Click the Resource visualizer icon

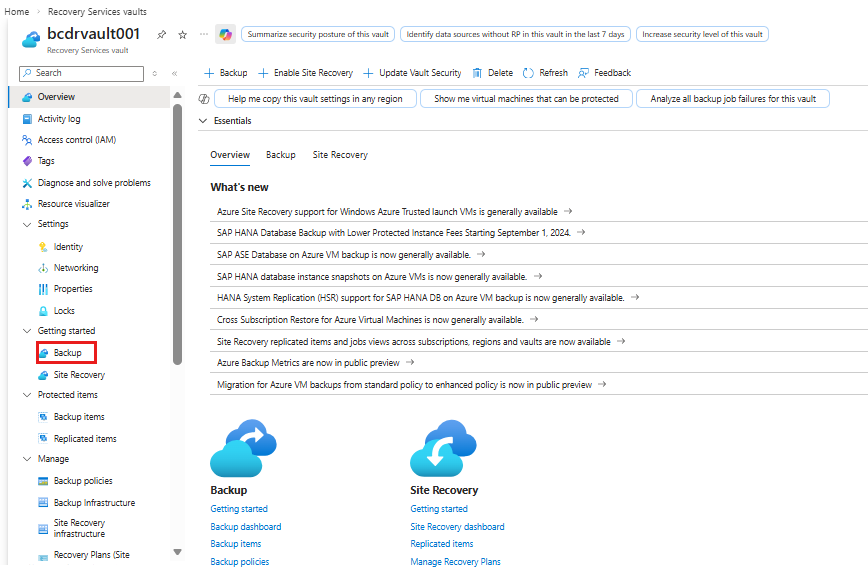tap(27, 204)
